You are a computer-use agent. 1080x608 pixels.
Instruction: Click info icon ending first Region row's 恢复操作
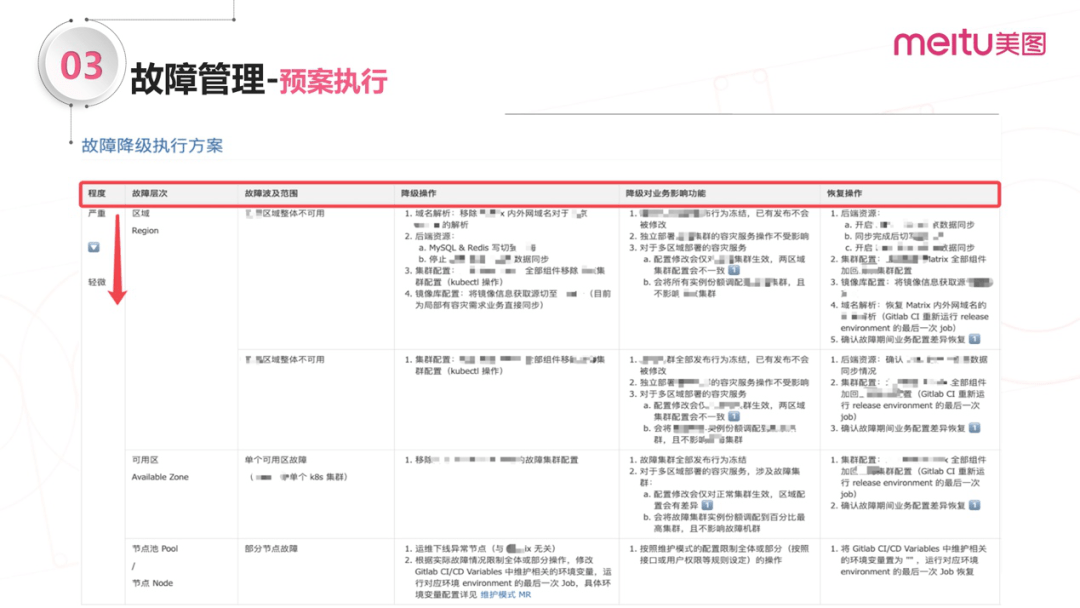974,339
